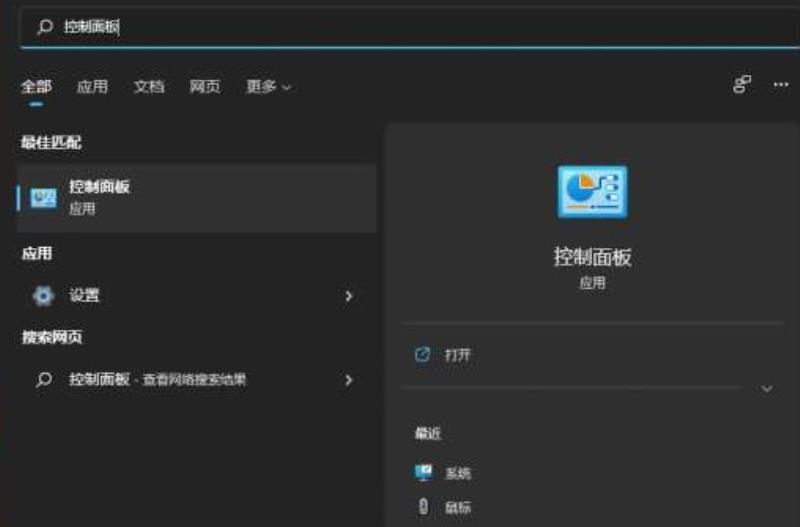Open 控制面板 查看网络搜索结果 web search entry

(x=197, y=380)
